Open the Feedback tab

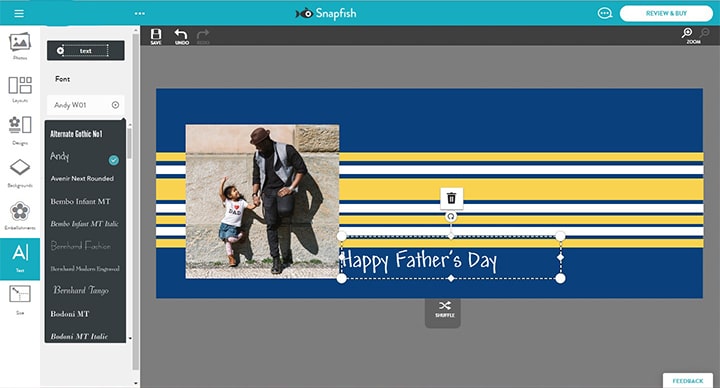(x=687, y=381)
